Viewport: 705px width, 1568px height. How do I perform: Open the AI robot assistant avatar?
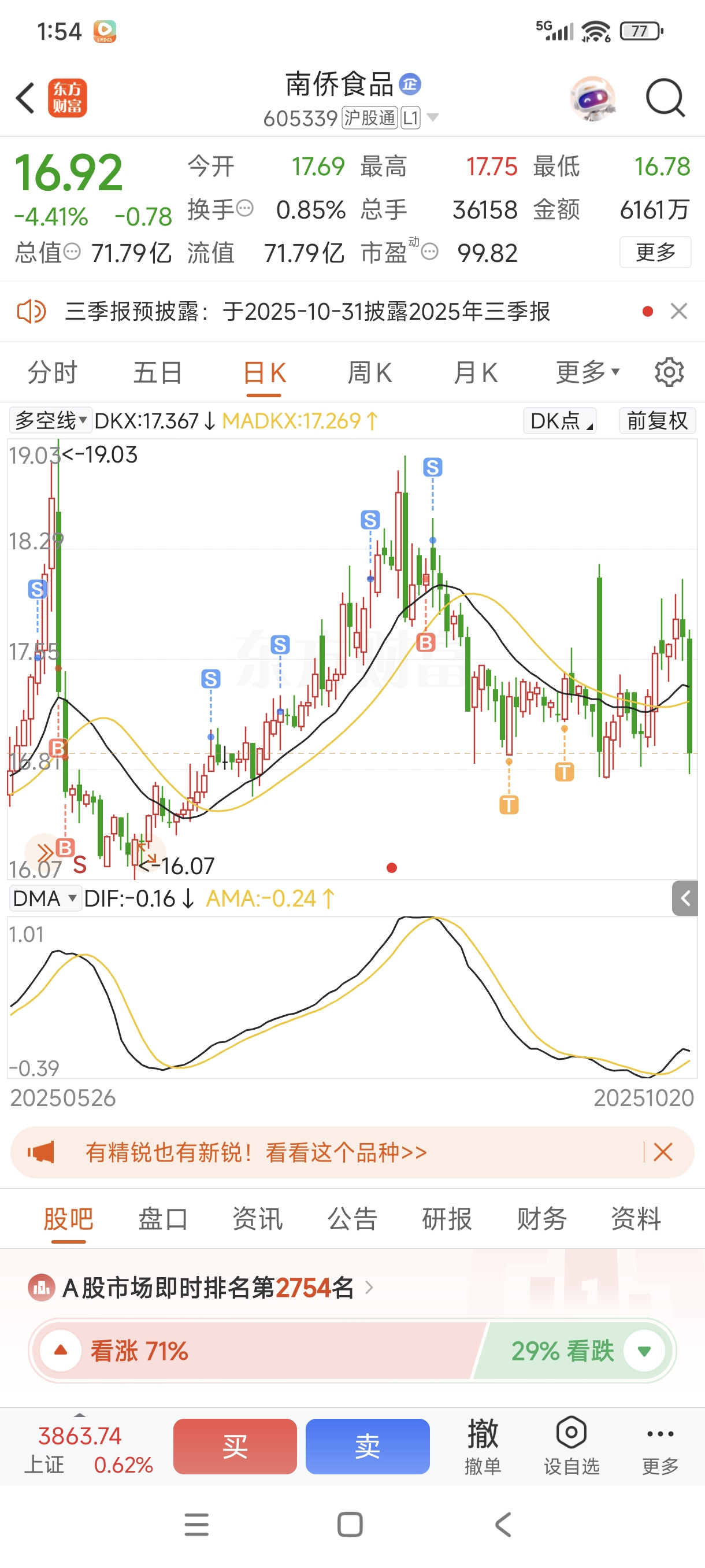pos(592,98)
